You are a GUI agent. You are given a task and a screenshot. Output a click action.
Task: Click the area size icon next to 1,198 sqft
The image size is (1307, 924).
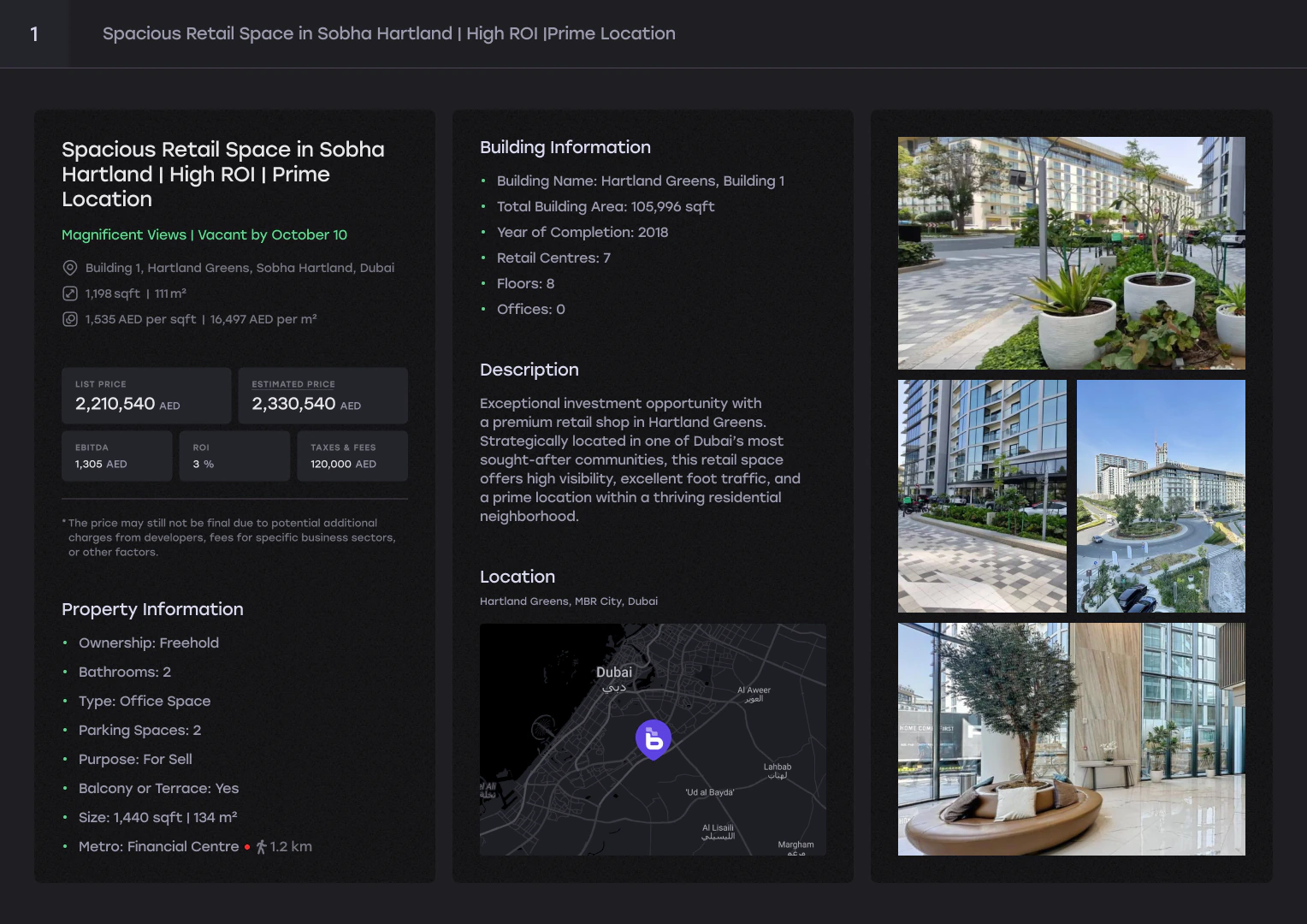point(70,293)
